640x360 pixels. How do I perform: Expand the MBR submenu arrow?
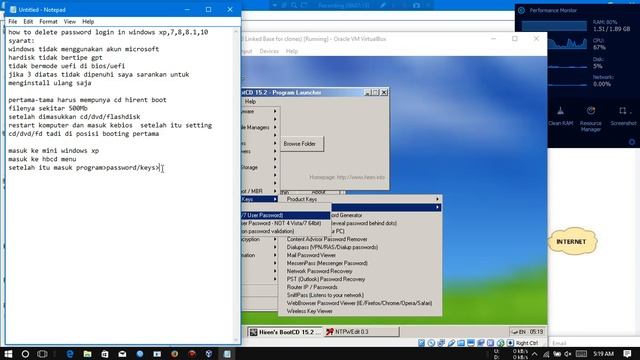click(x=275, y=191)
